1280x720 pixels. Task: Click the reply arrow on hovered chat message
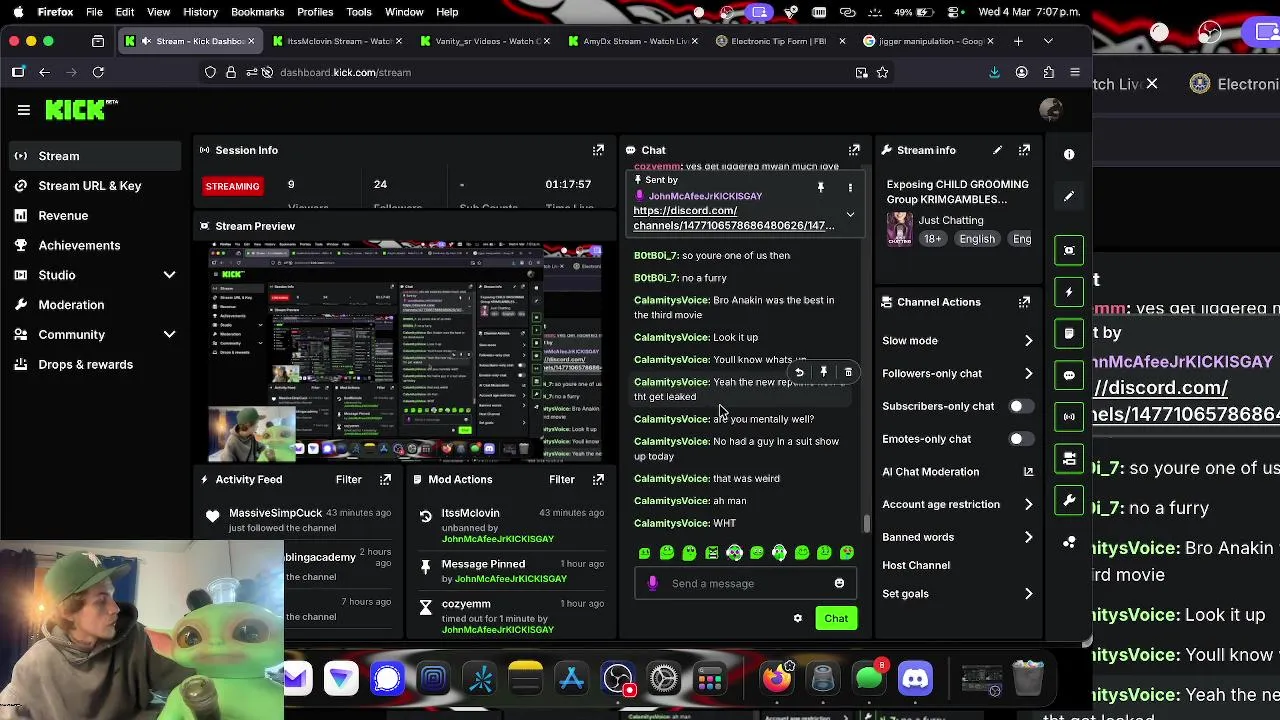click(799, 372)
